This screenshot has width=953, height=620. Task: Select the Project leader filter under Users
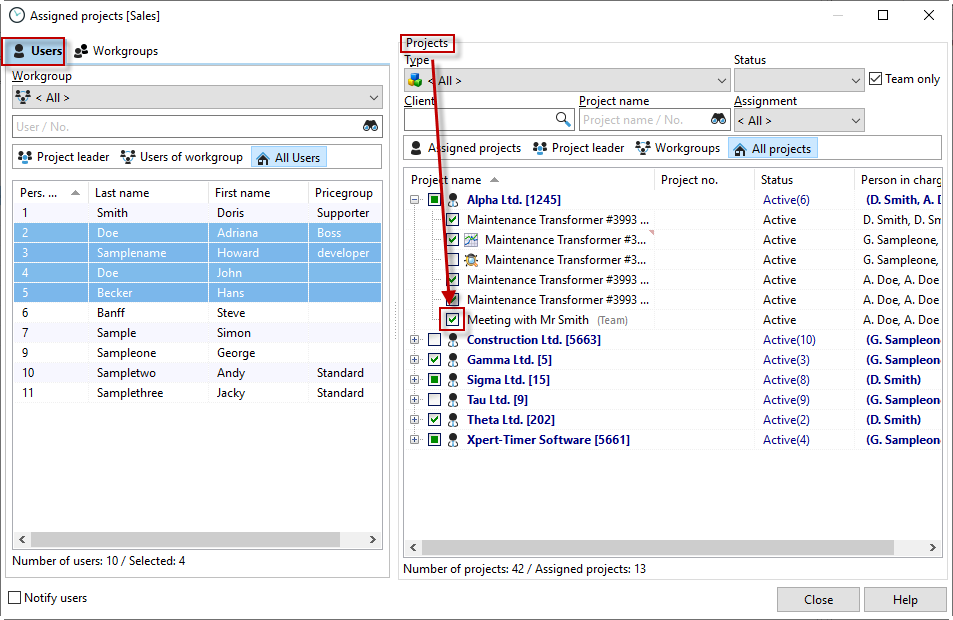tap(63, 157)
